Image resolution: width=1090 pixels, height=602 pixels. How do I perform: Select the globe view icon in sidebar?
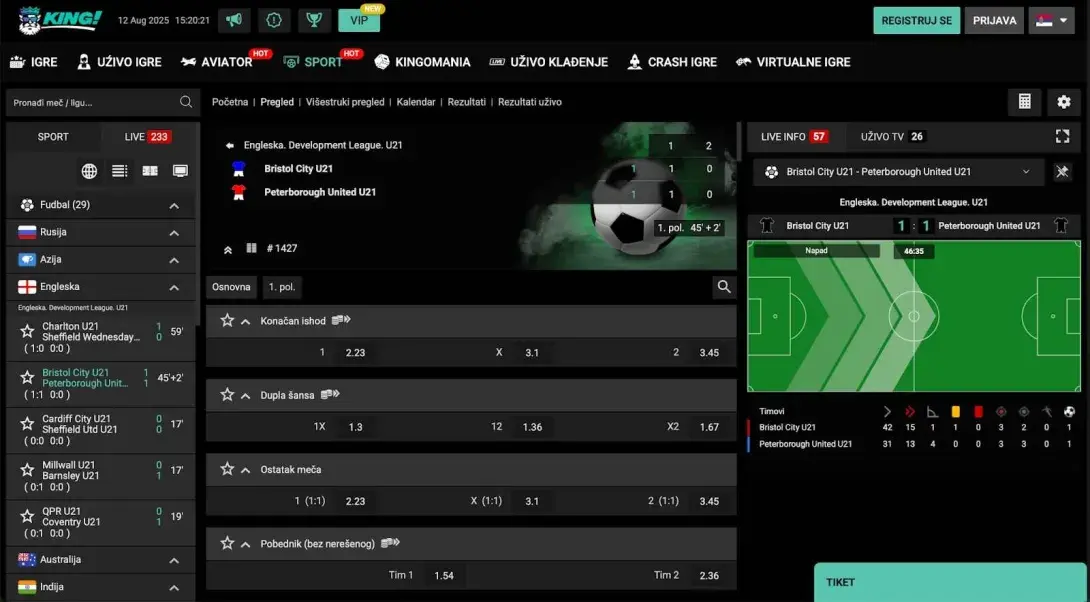pyautogui.click(x=89, y=171)
